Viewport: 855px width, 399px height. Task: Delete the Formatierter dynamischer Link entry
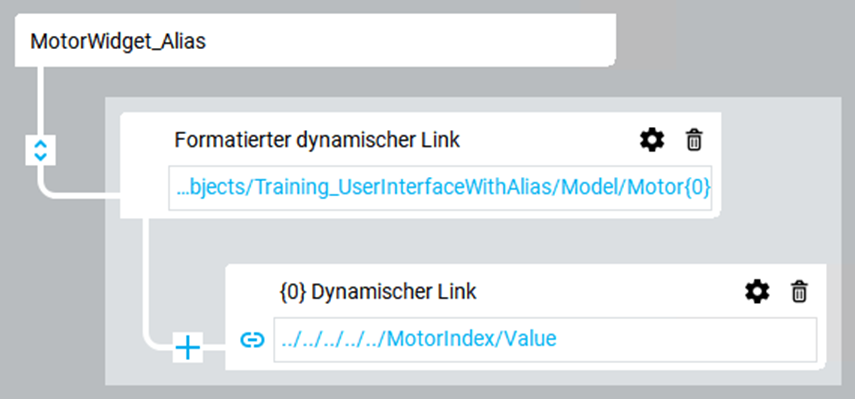(x=694, y=141)
